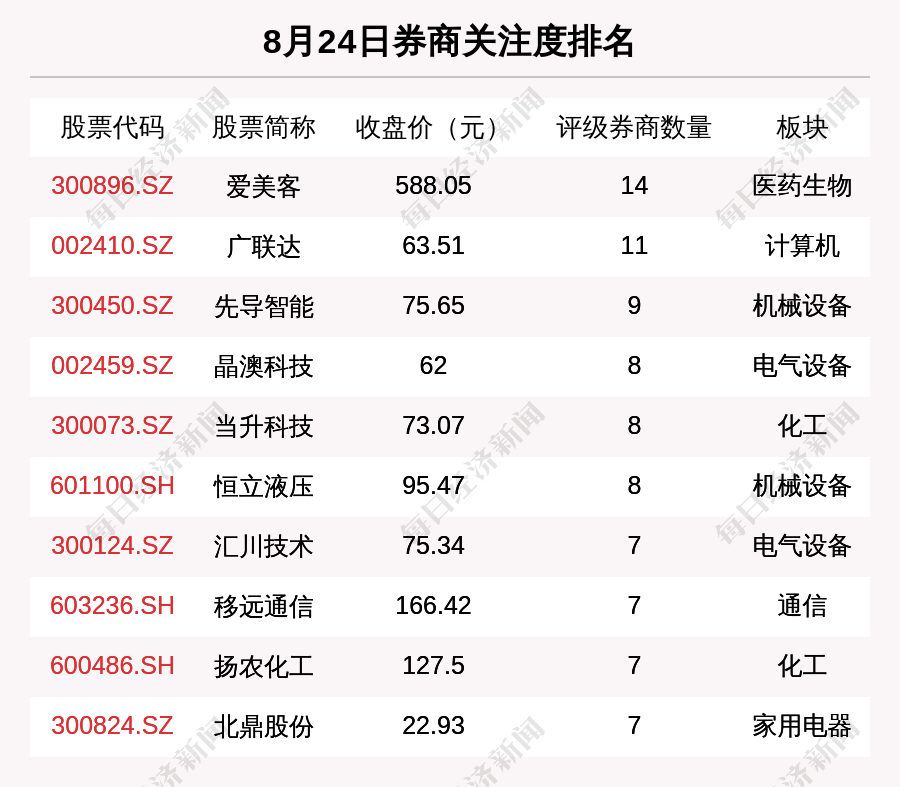Select 机械设备 sector in 恒立液压 row

point(802,486)
